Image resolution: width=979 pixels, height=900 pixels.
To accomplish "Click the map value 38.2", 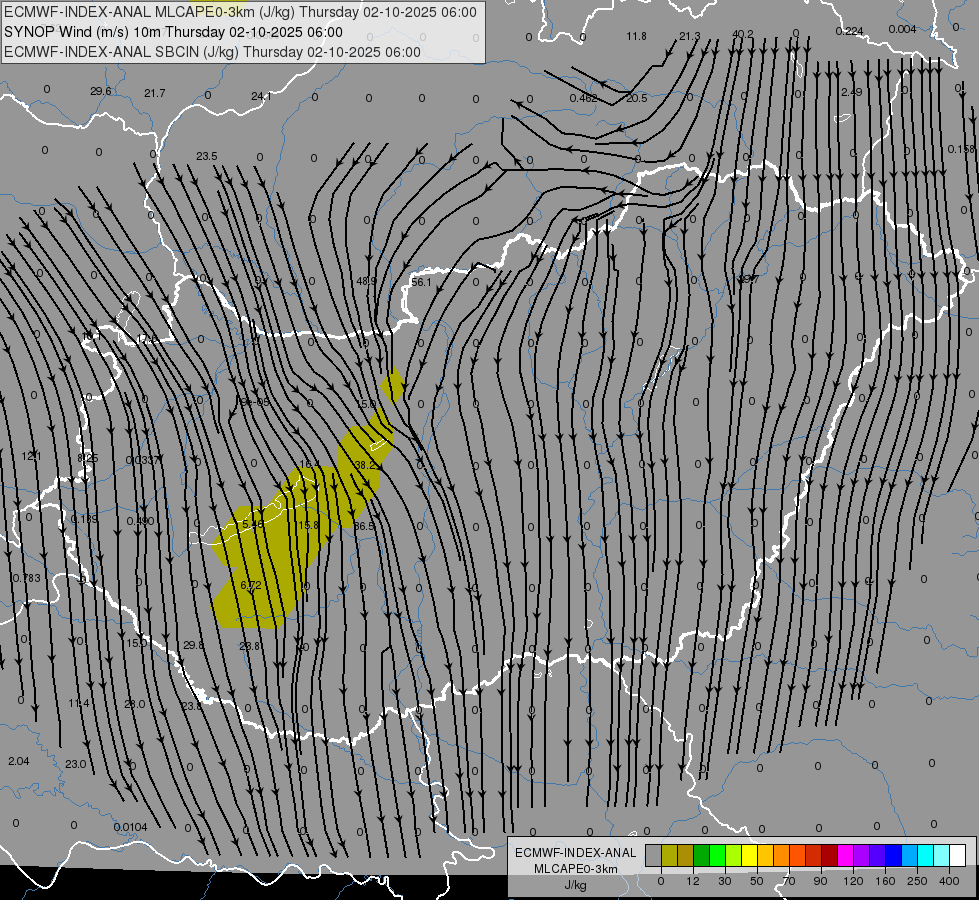I will [x=365, y=465].
